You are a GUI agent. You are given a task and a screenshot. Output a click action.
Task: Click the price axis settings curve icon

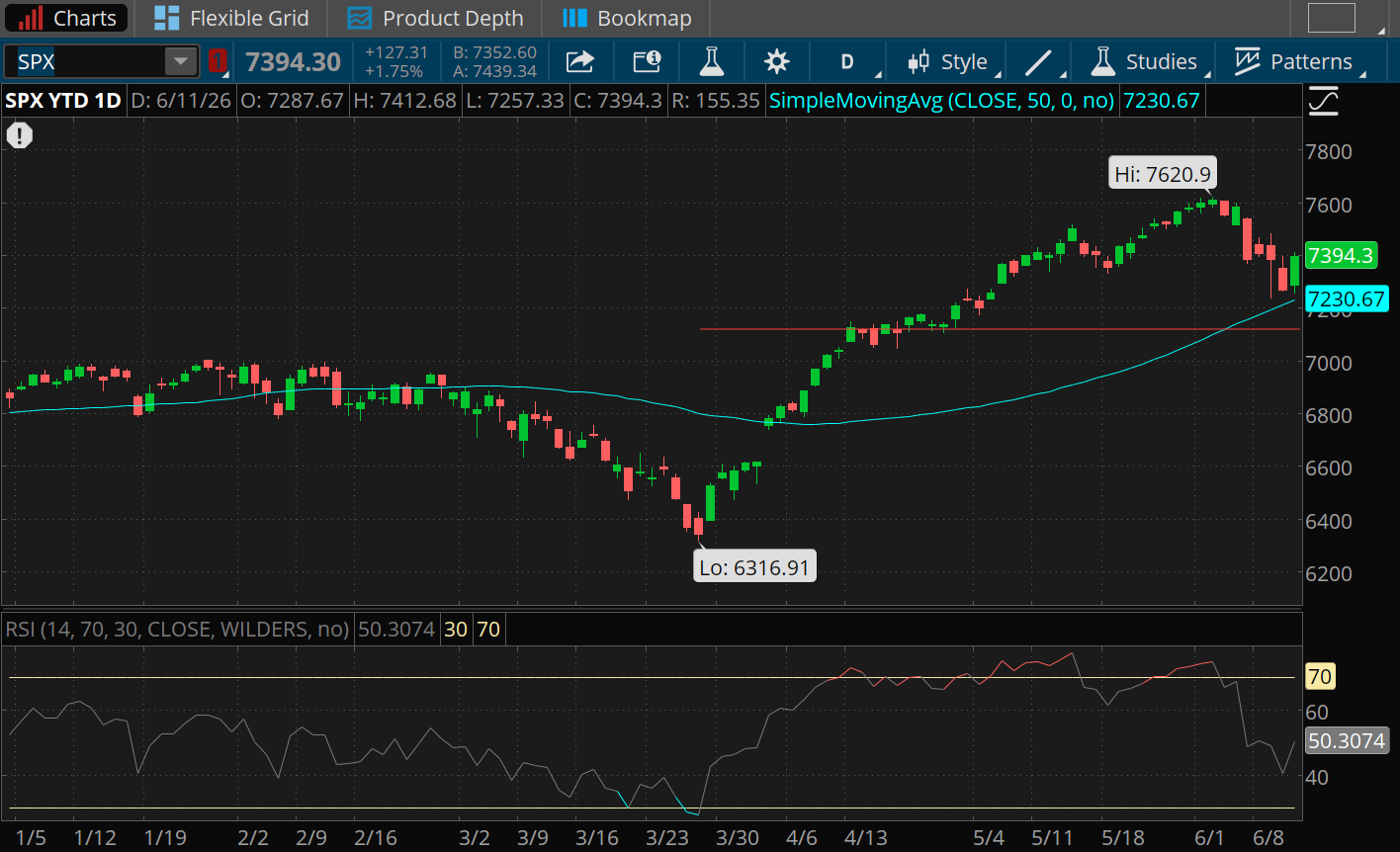(1324, 101)
